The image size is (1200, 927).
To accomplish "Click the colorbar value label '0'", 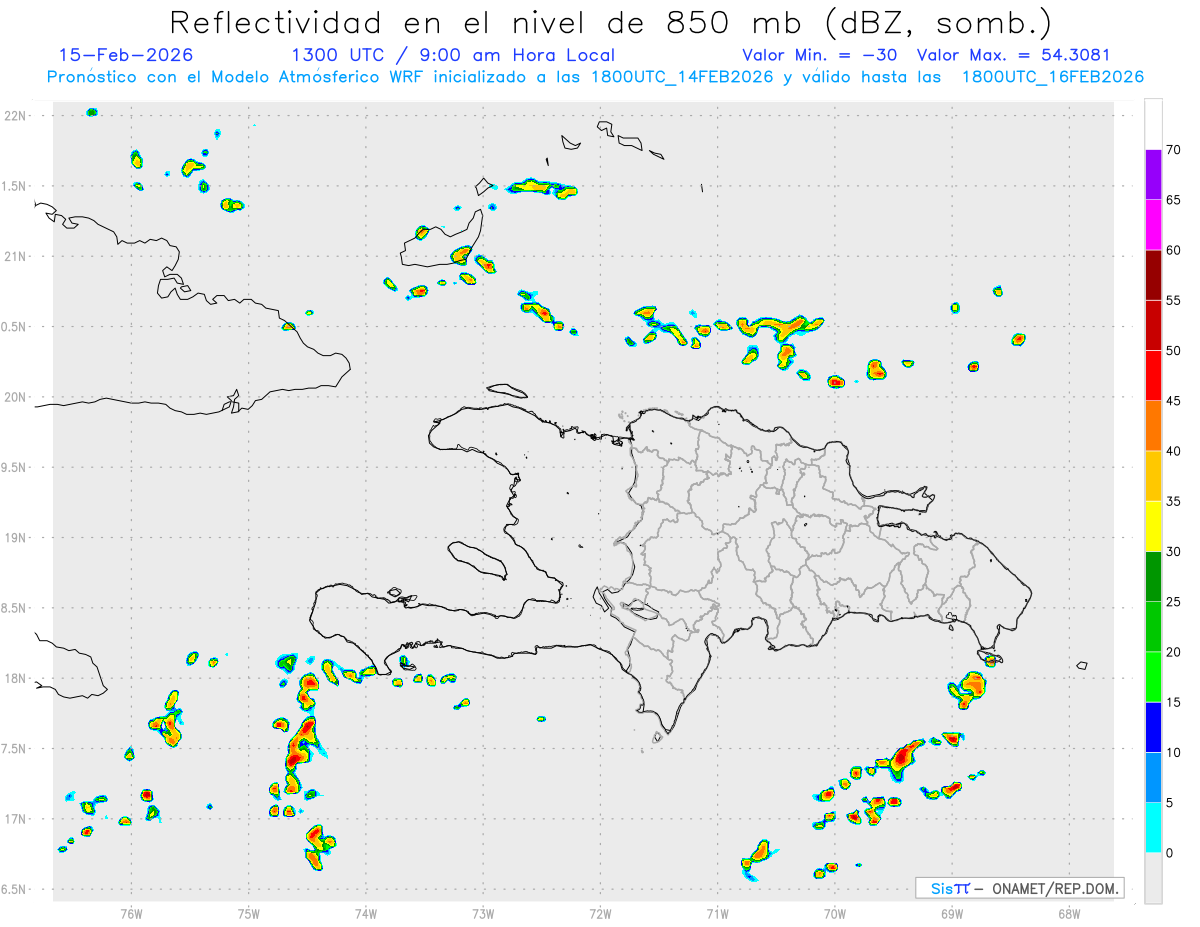I will 1170,853.
